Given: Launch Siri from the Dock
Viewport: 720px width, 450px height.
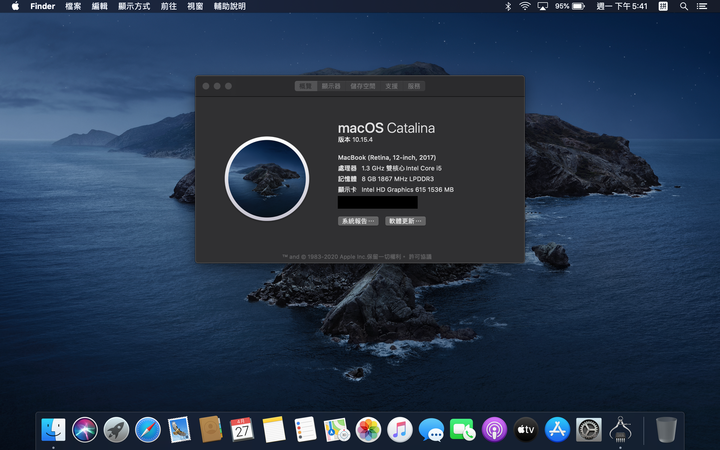Looking at the screenshot, I should tap(85, 430).
